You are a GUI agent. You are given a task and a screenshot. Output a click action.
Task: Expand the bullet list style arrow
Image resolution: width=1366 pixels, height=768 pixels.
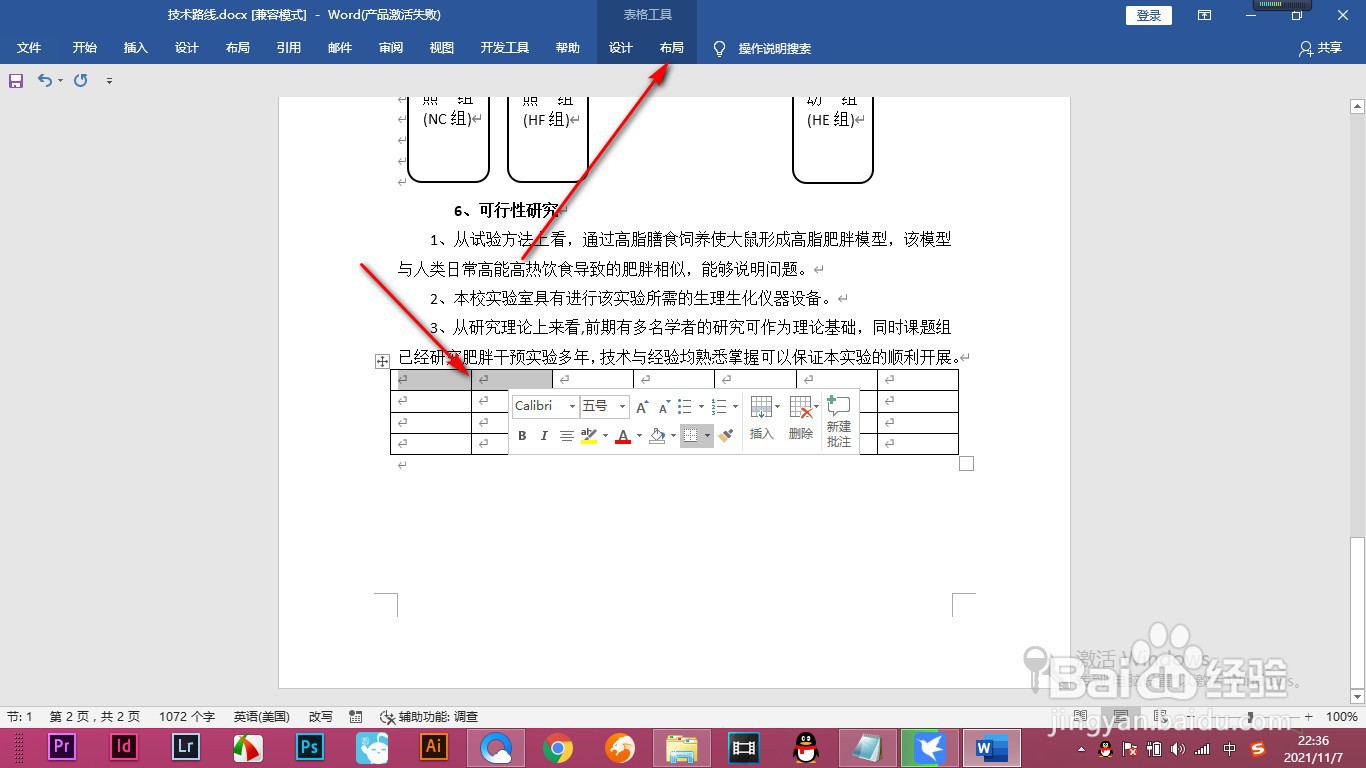[x=701, y=406]
